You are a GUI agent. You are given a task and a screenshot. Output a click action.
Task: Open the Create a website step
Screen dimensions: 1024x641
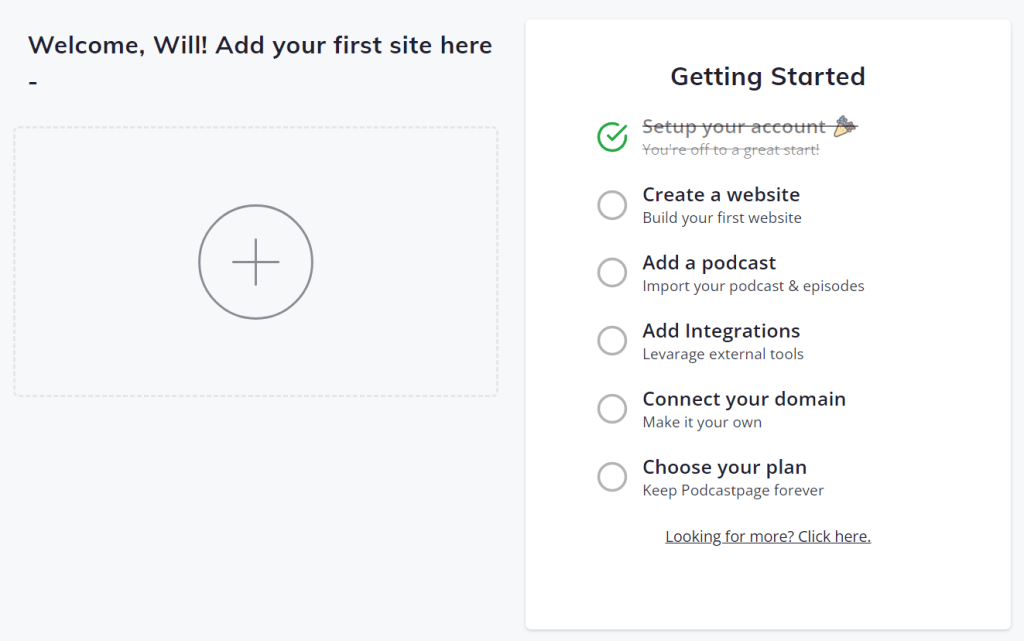point(720,194)
